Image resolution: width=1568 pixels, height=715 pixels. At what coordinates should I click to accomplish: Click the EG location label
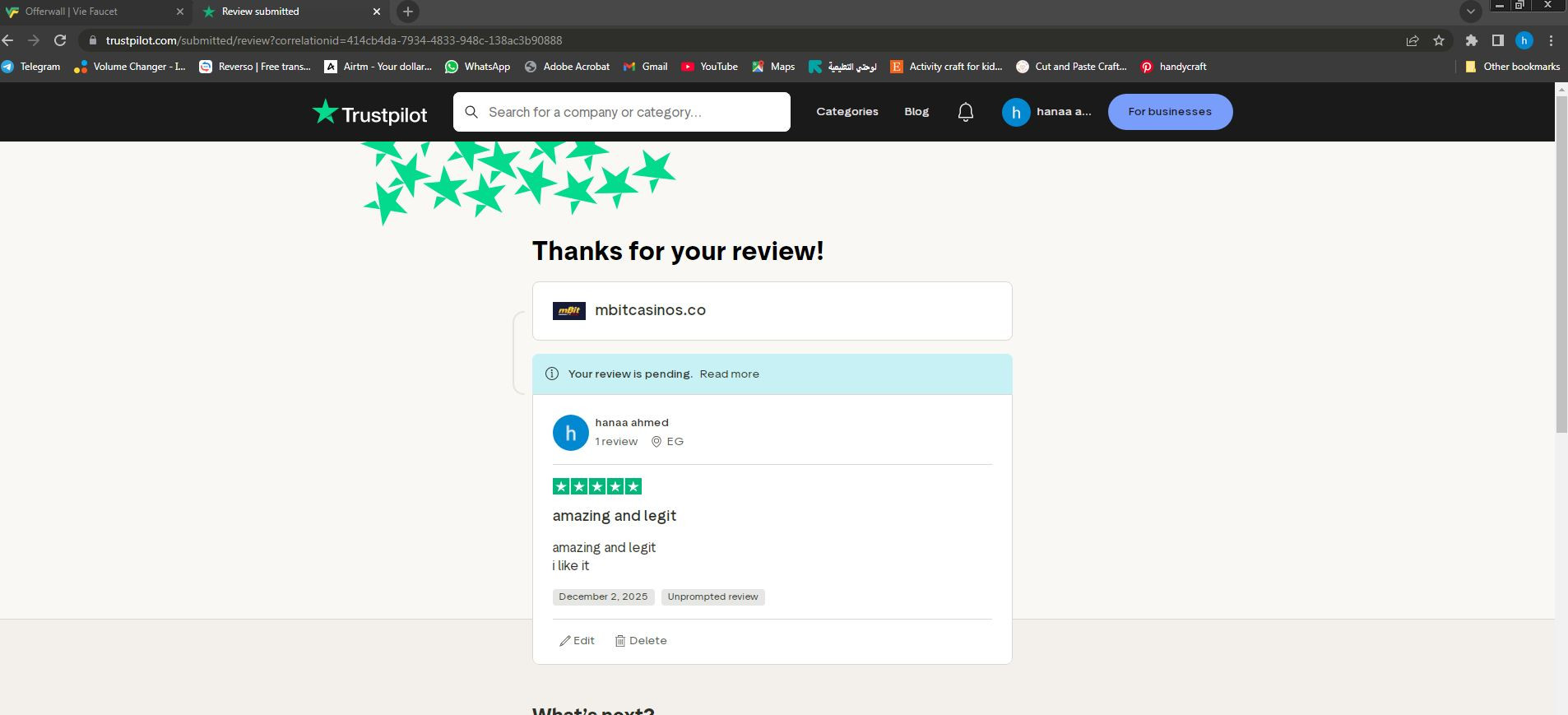pos(667,442)
